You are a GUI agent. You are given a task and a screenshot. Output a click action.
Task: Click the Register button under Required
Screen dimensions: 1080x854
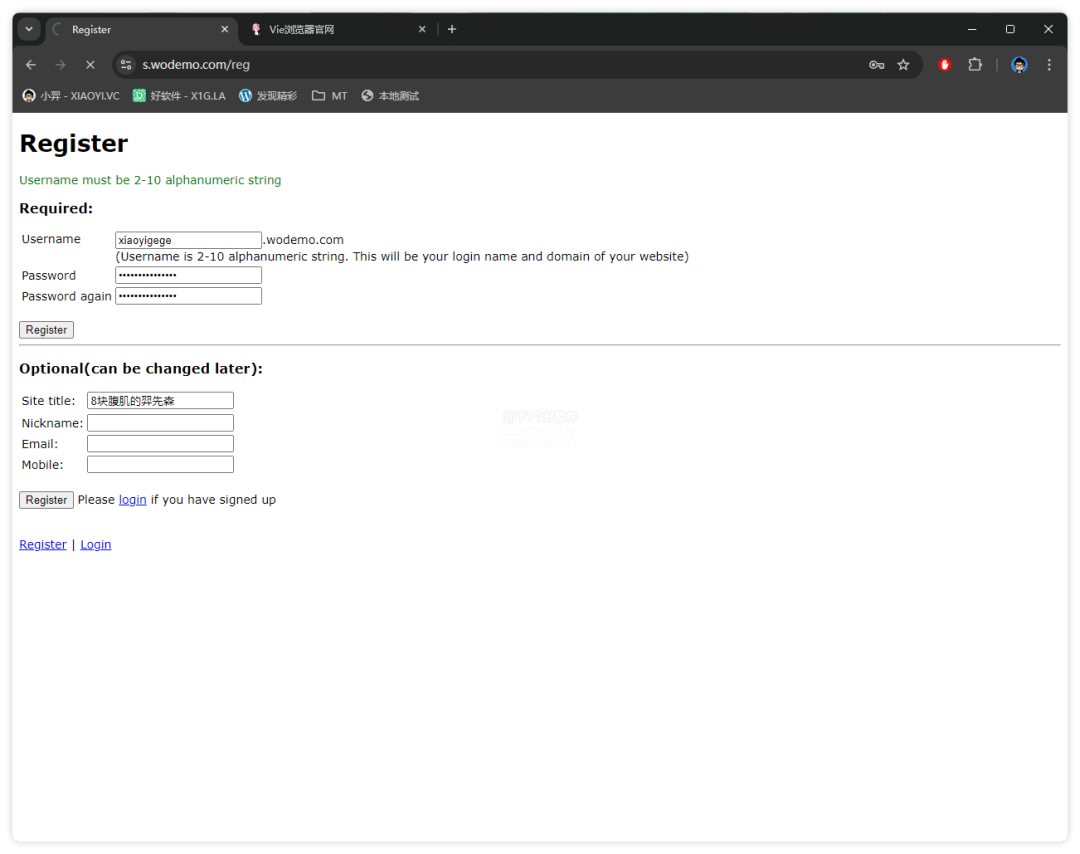tap(46, 330)
